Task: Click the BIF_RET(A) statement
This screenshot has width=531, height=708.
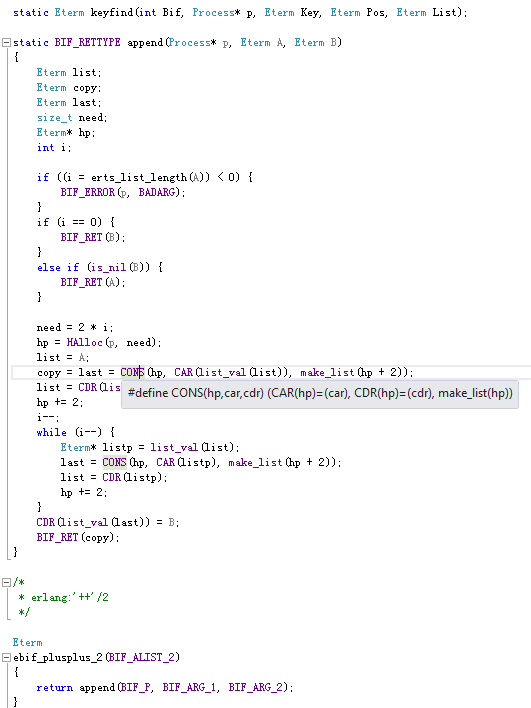Action: tap(93, 282)
